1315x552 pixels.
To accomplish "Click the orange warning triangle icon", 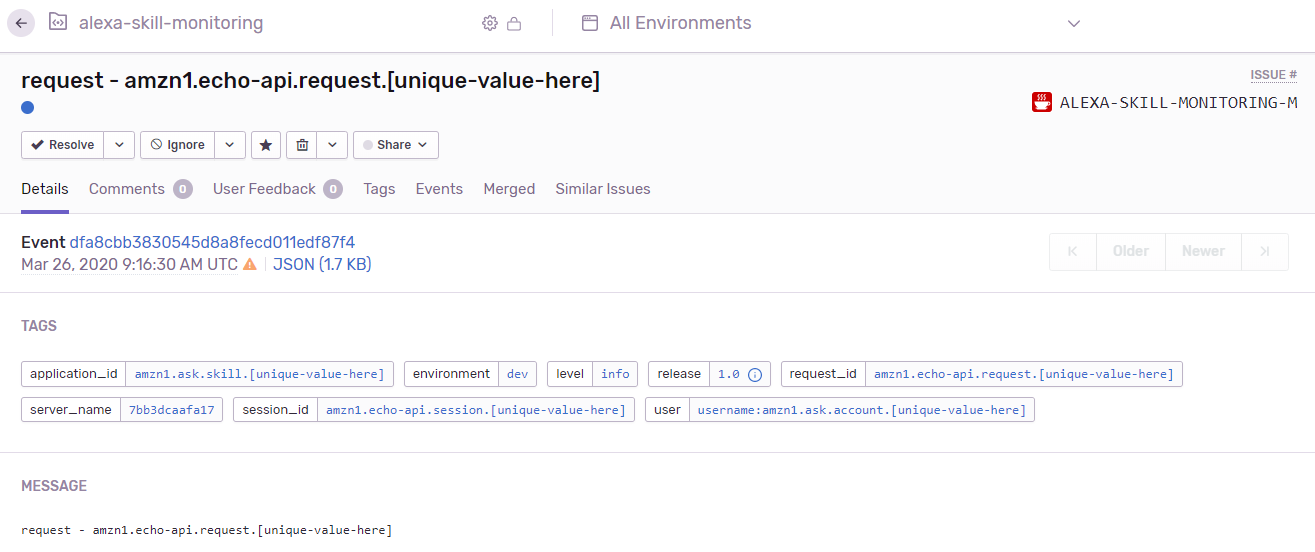I will (250, 265).
